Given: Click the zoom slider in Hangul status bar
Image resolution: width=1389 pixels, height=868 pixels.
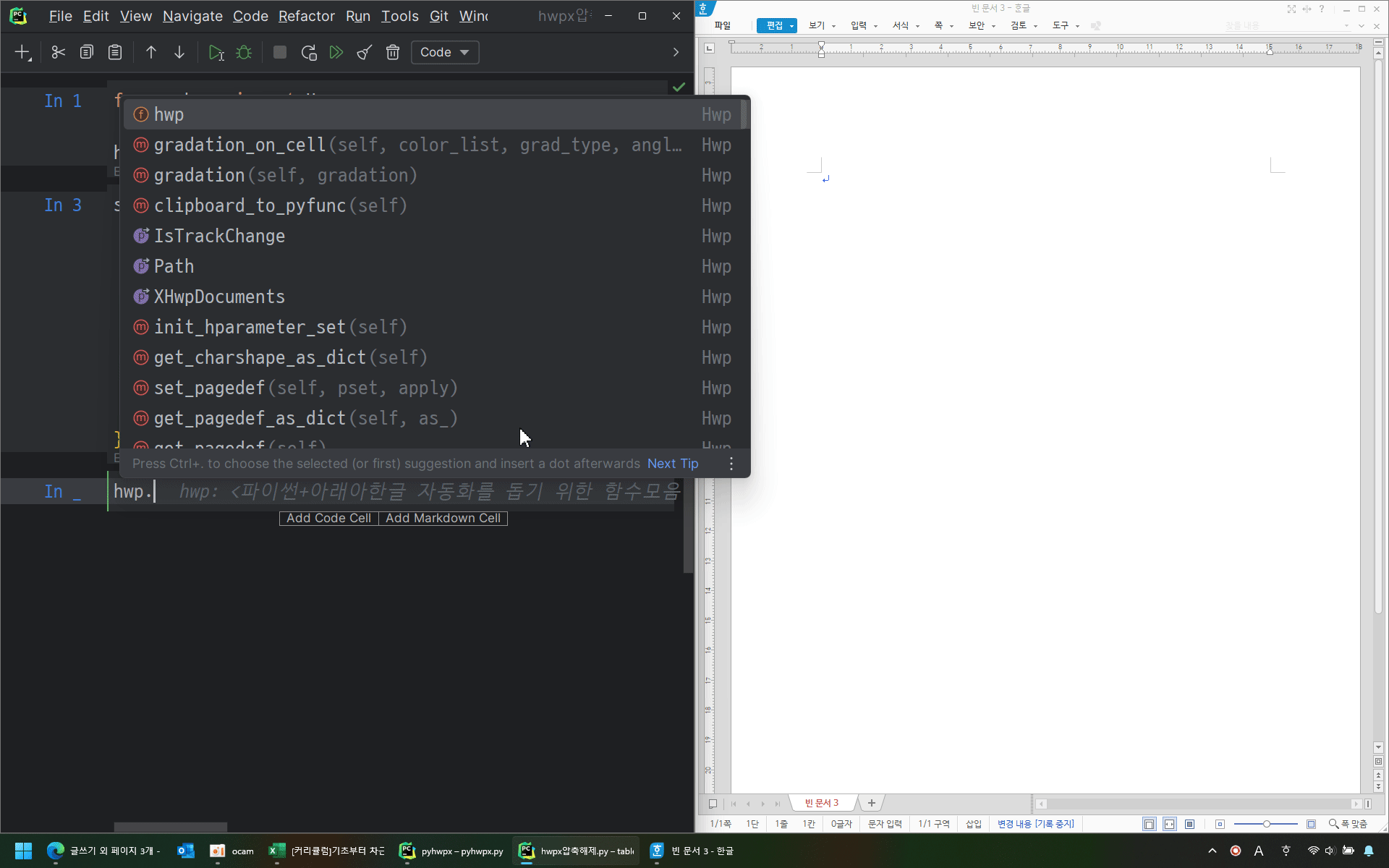Looking at the screenshot, I should point(1266,824).
